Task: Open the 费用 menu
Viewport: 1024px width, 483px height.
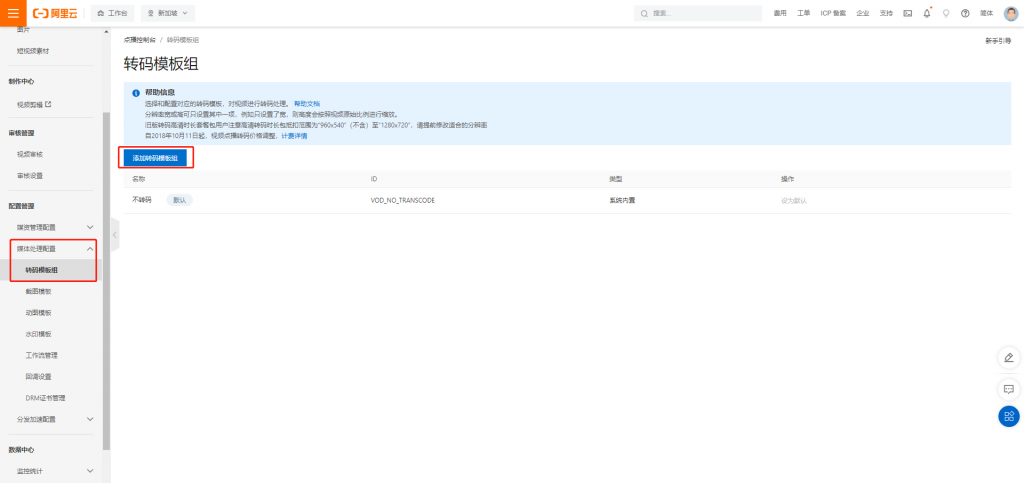Action: coord(780,13)
